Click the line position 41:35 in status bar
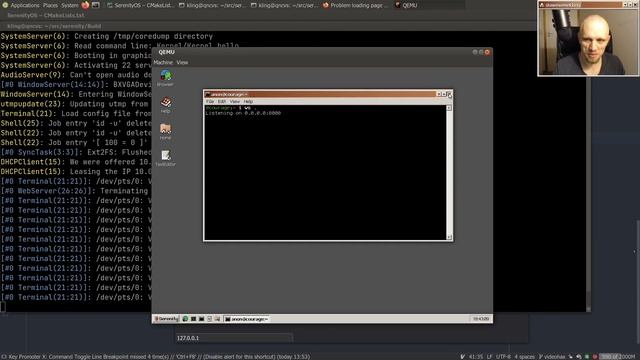 476,357
